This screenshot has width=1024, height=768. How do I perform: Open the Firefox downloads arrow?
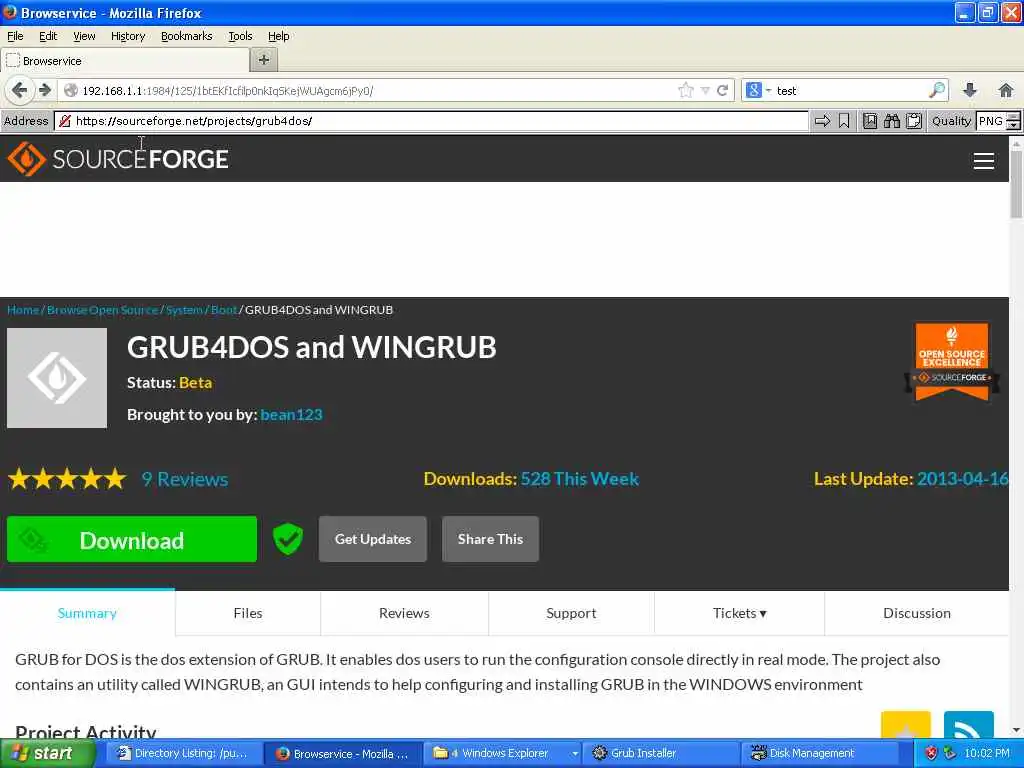coord(970,90)
